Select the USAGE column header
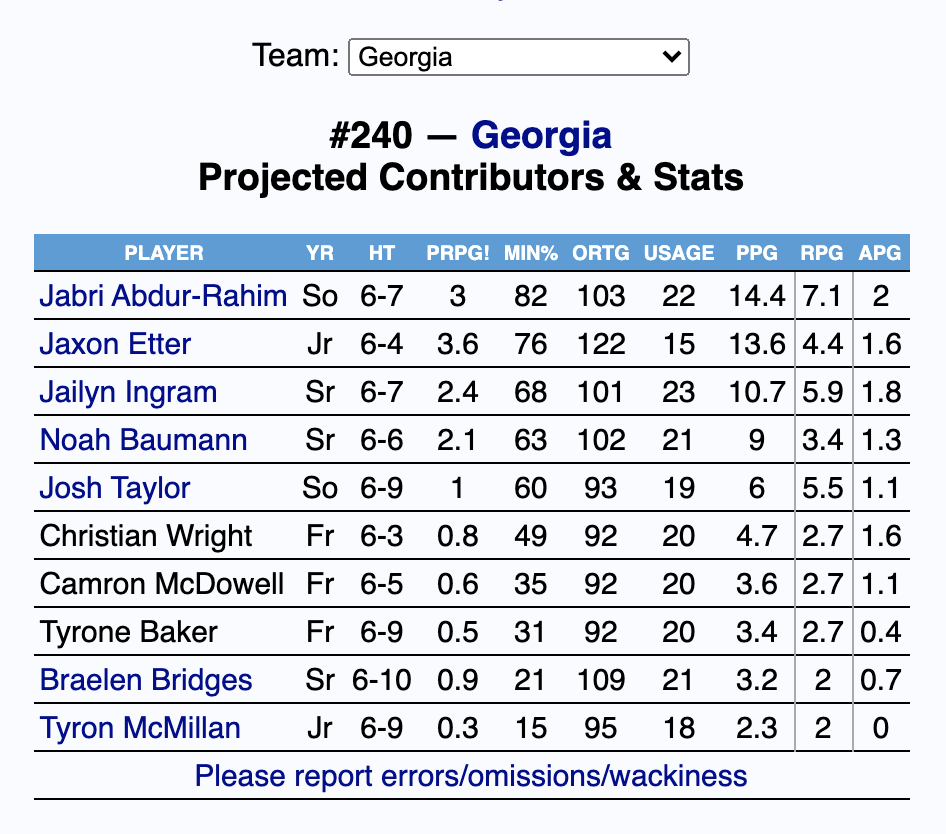This screenshot has height=834, width=946. (679, 253)
